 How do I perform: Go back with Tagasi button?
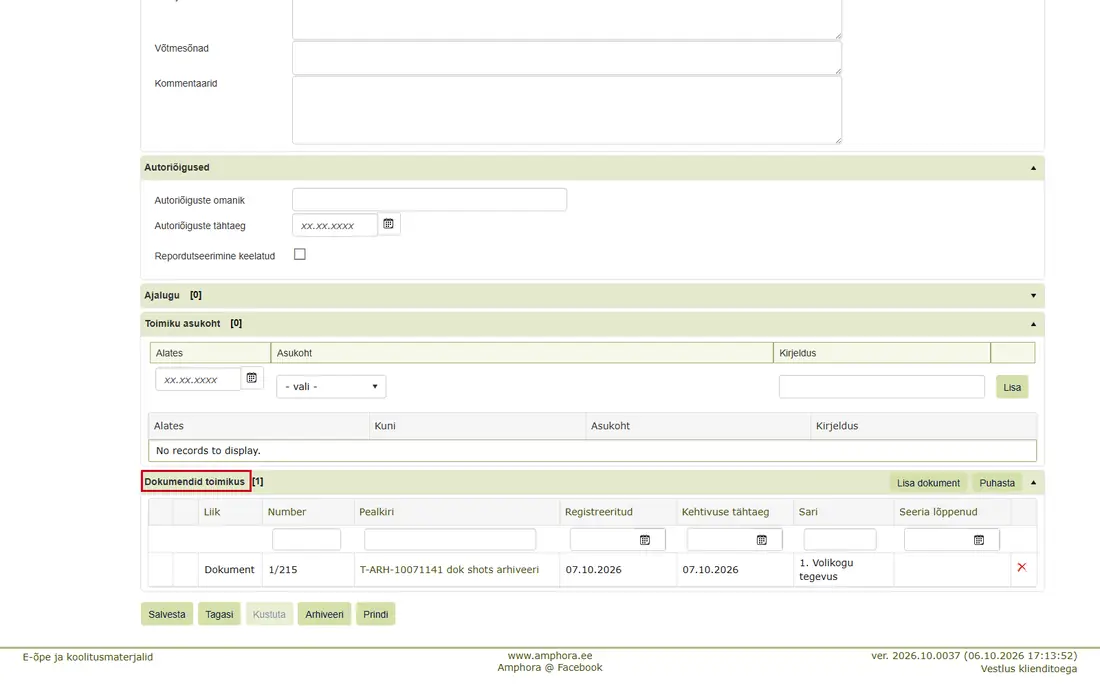pyautogui.click(x=219, y=614)
